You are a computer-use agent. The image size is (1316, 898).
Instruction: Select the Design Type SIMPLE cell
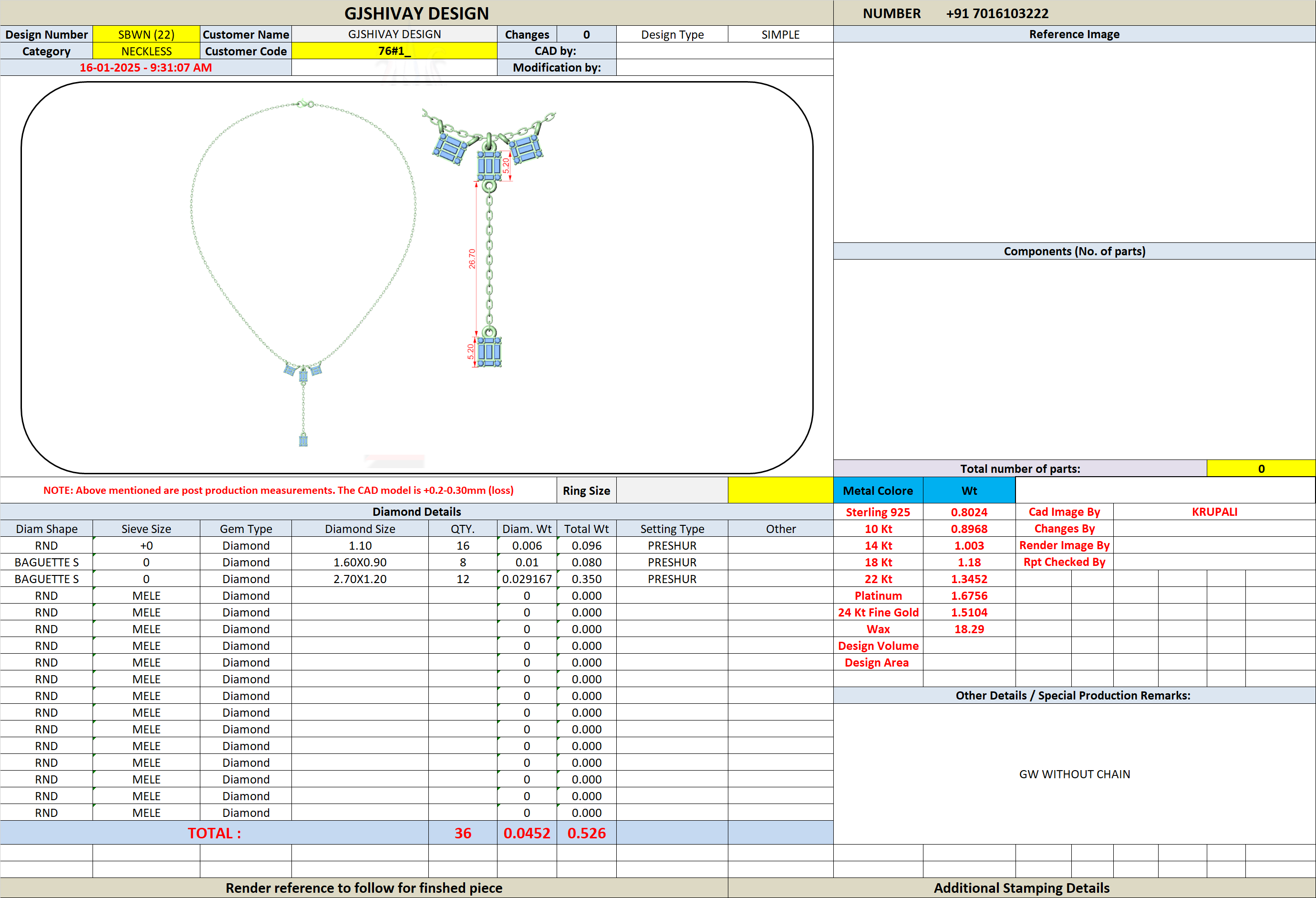point(780,34)
